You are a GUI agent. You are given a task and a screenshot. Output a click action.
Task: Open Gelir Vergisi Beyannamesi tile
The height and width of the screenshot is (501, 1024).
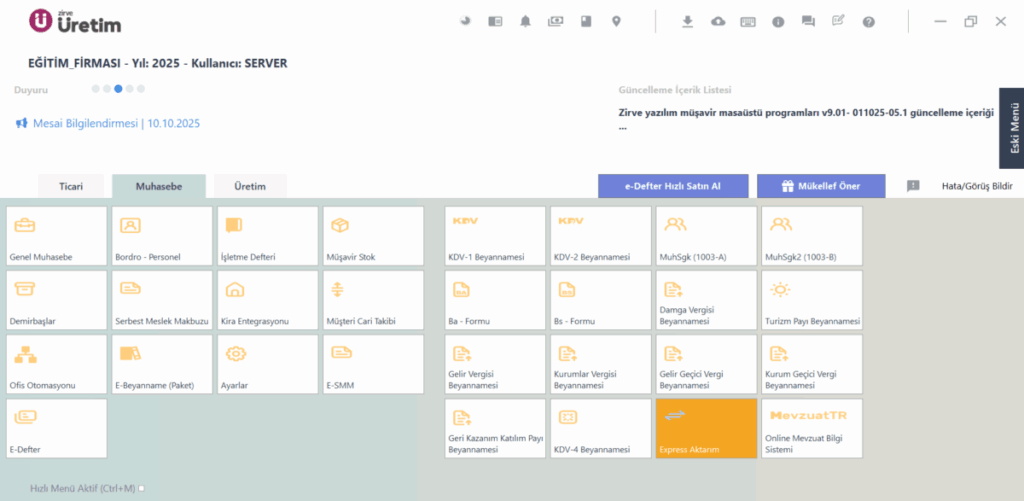pos(495,364)
